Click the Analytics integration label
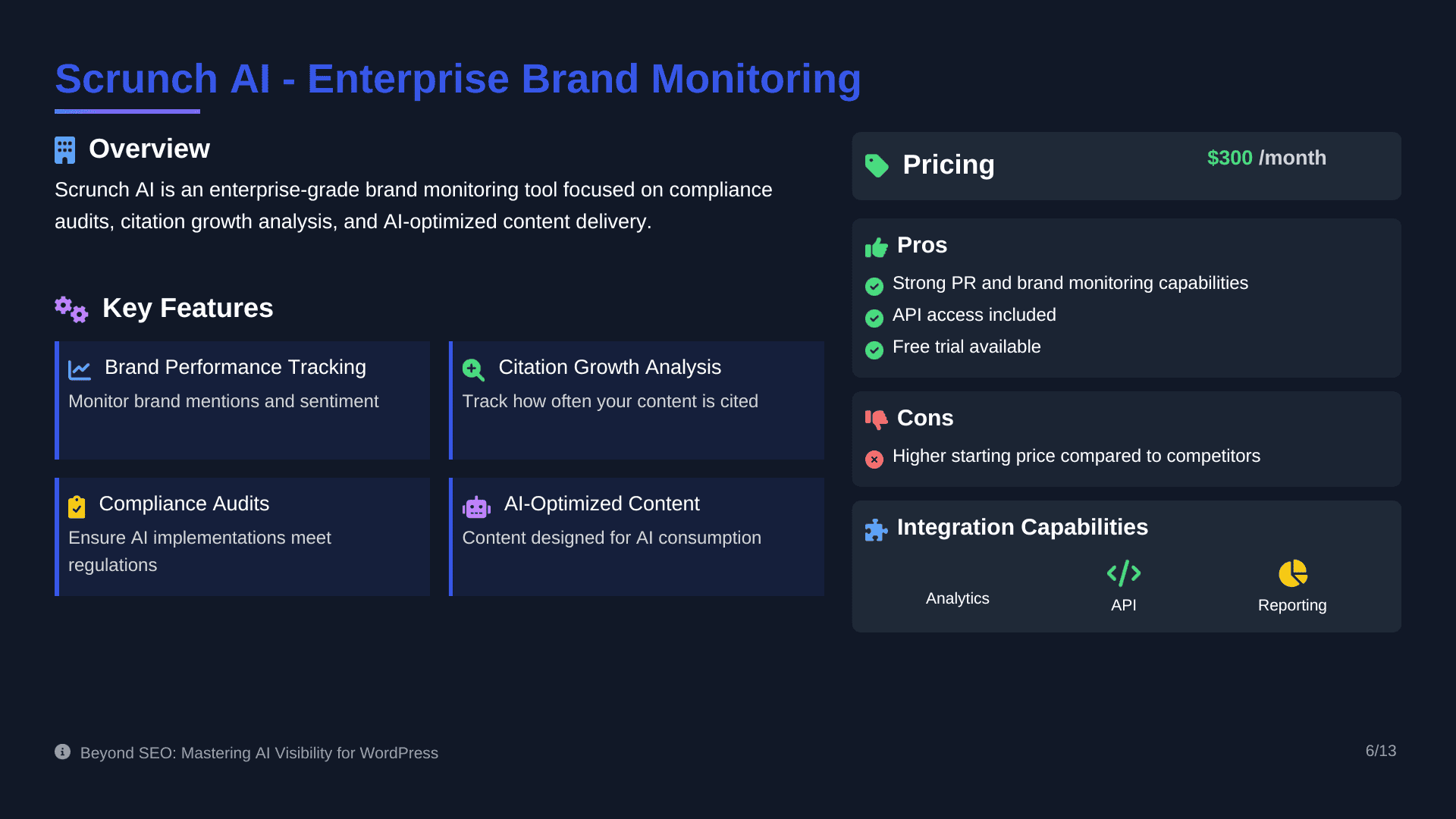This screenshot has height=819, width=1456. pos(957,598)
